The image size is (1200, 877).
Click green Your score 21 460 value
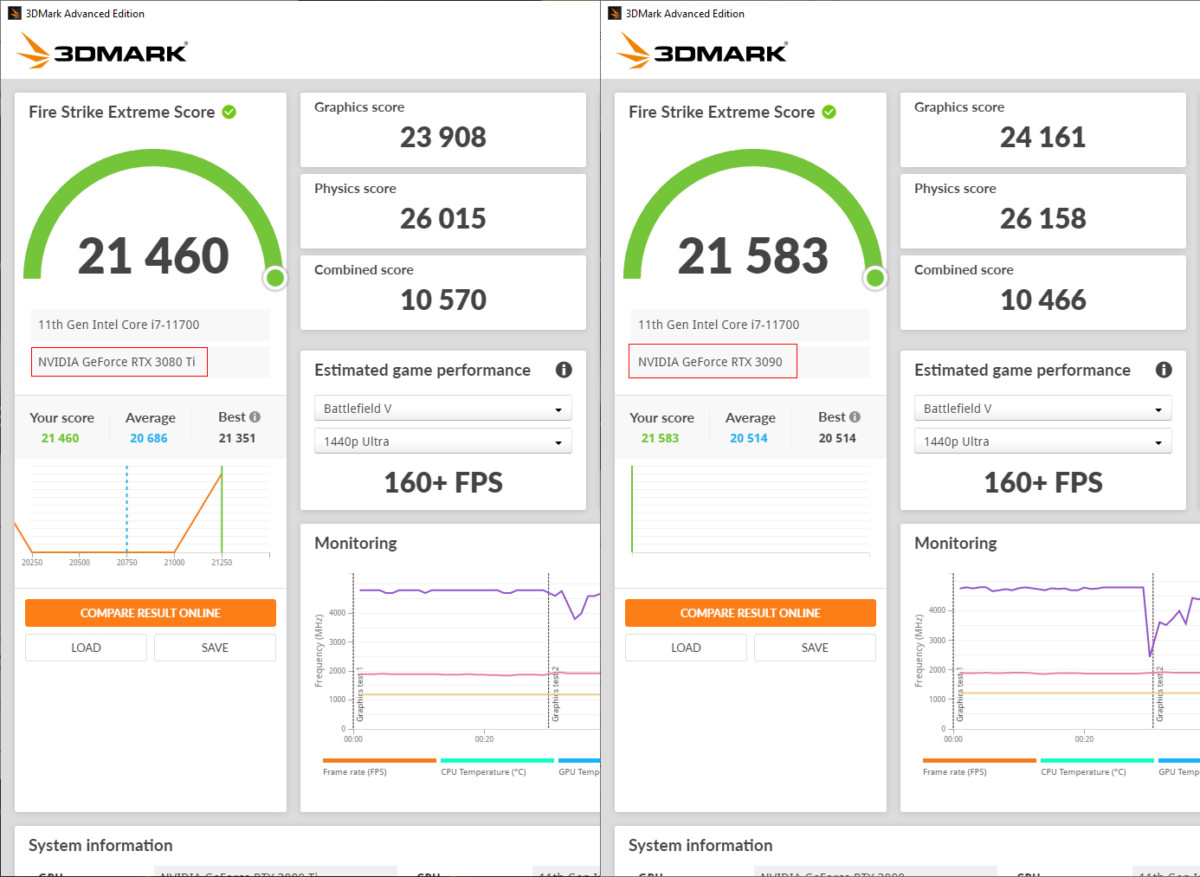(60, 438)
